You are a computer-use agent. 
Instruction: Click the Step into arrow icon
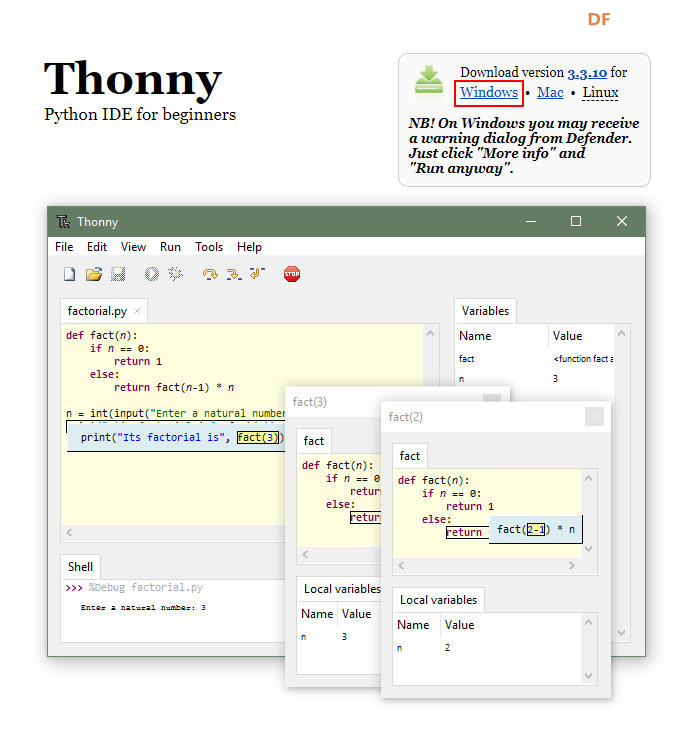tap(234, 274)
